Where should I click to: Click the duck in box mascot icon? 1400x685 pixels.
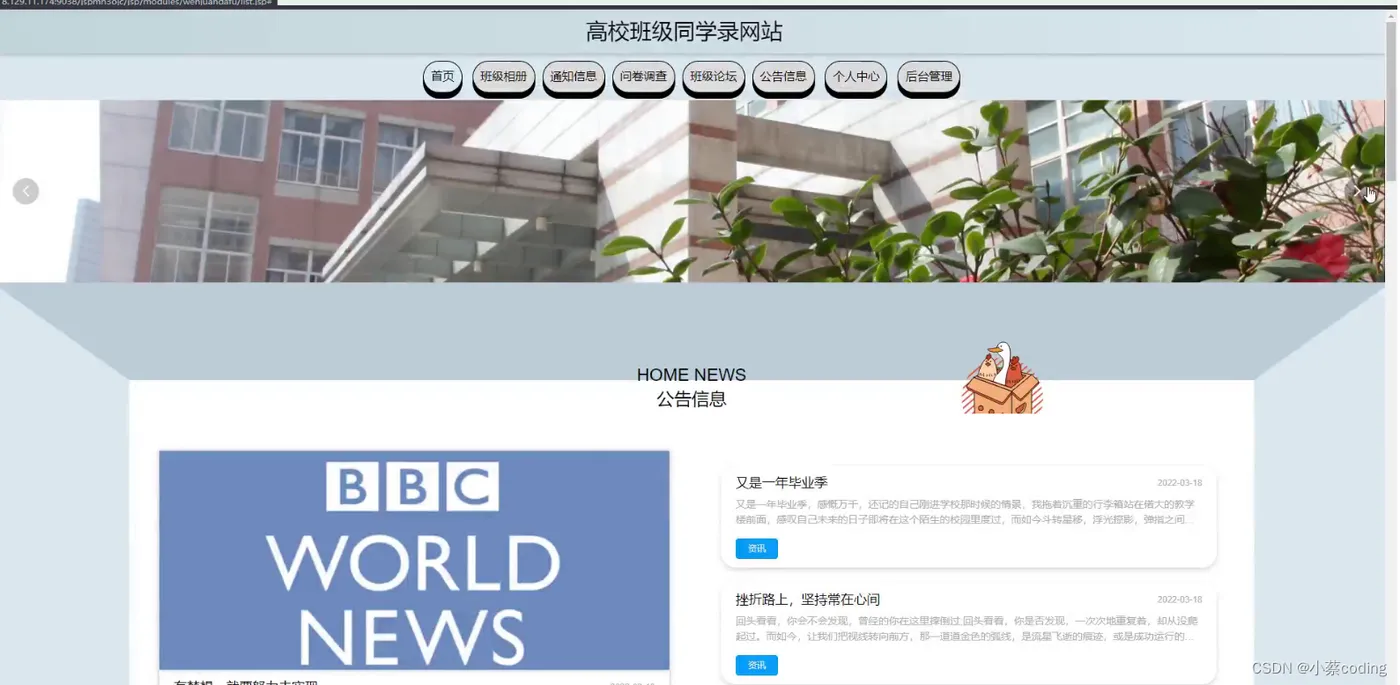[x=1002, y=378]
